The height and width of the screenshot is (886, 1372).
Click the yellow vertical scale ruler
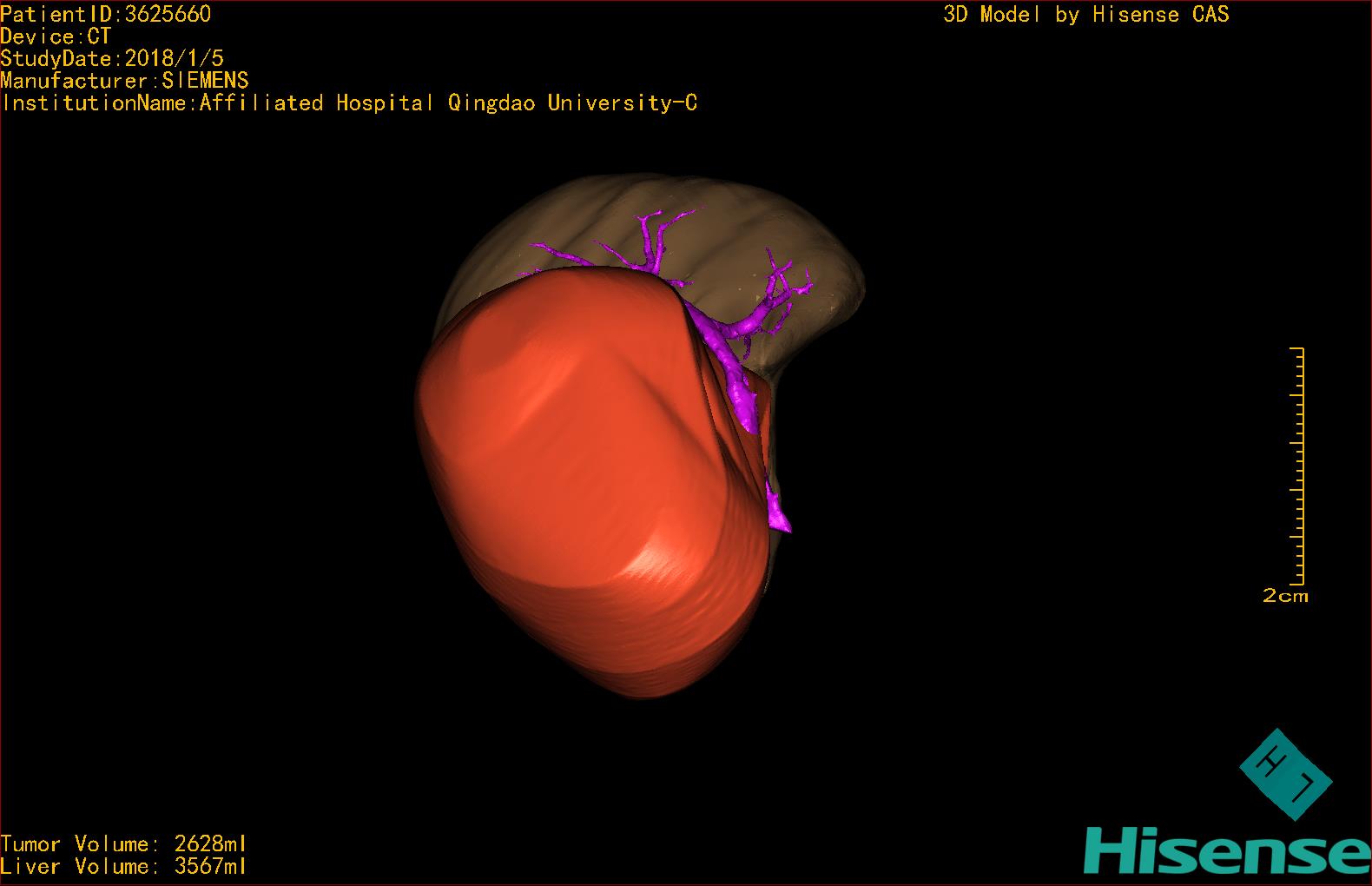click(1296, 466)
